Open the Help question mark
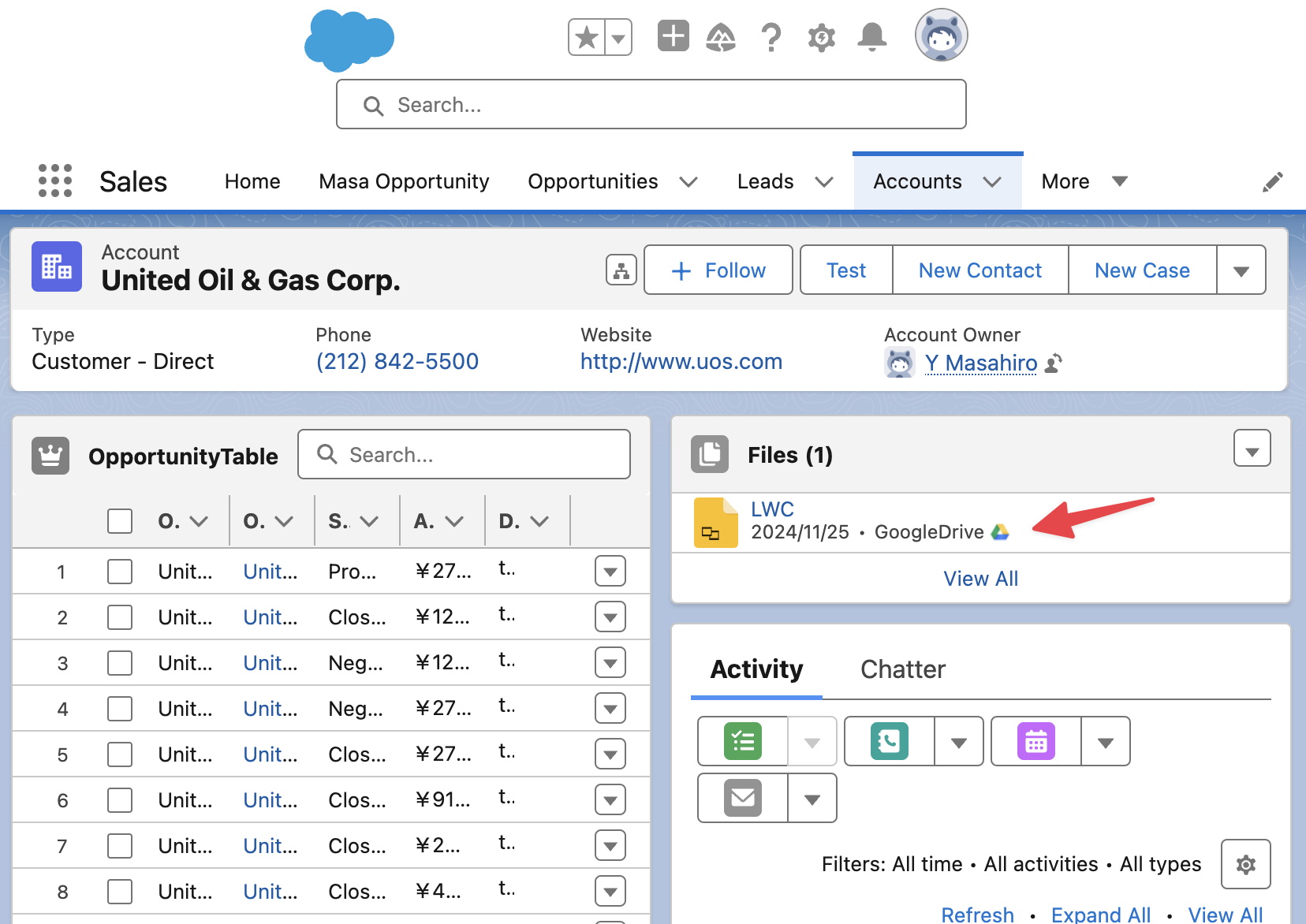 point(771,37)
